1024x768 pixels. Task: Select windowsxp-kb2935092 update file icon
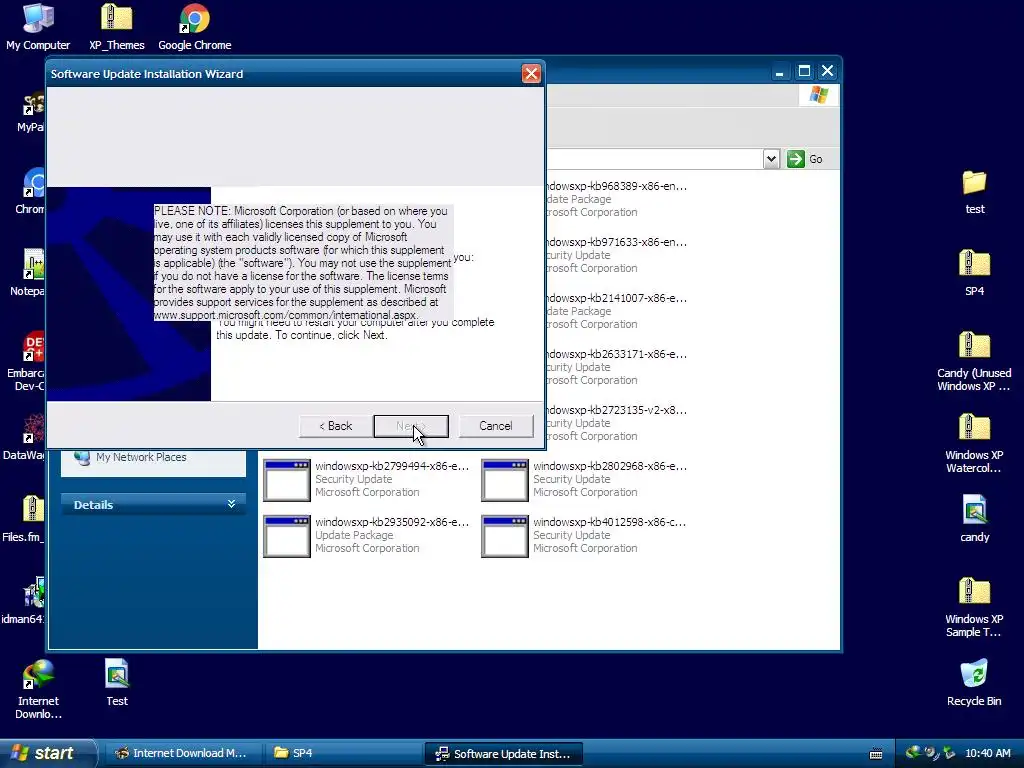pyautogui.click(x=287, y=536)
